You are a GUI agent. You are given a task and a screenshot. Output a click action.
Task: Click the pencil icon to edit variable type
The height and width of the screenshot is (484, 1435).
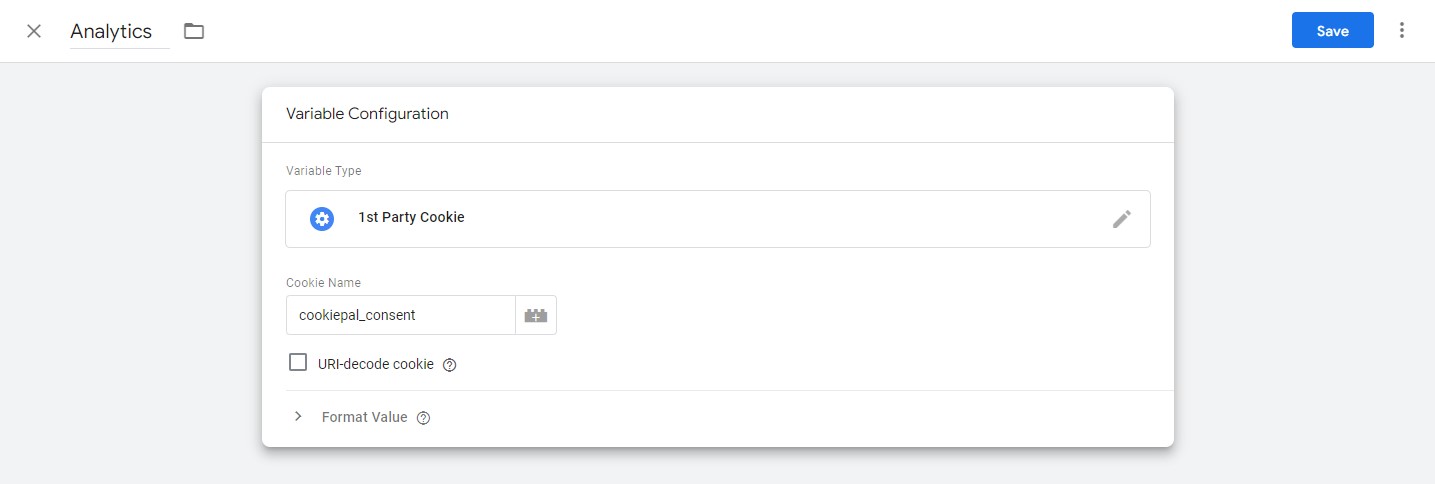(1122, 219)
